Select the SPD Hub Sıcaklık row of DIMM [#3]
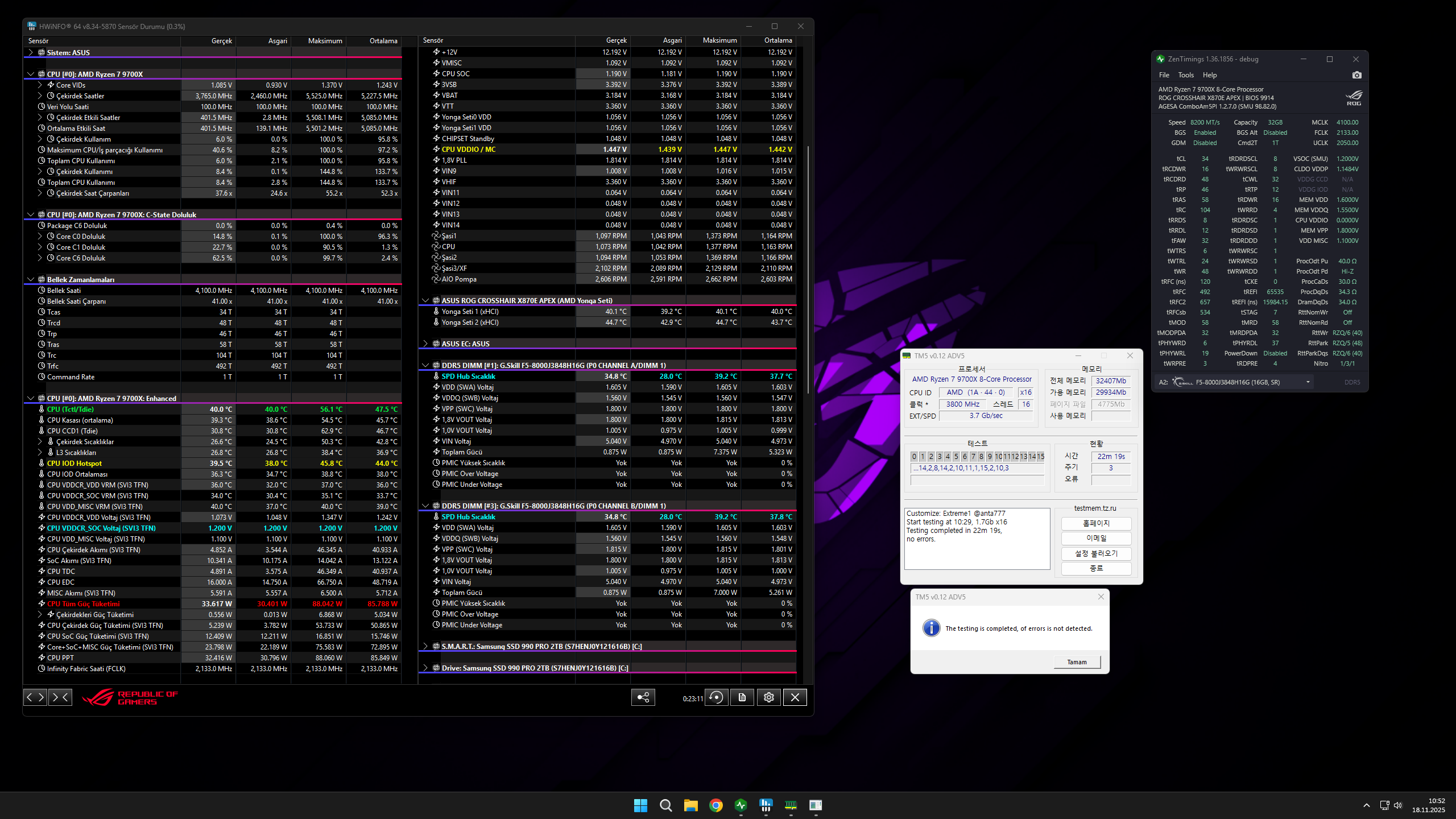 607,517
